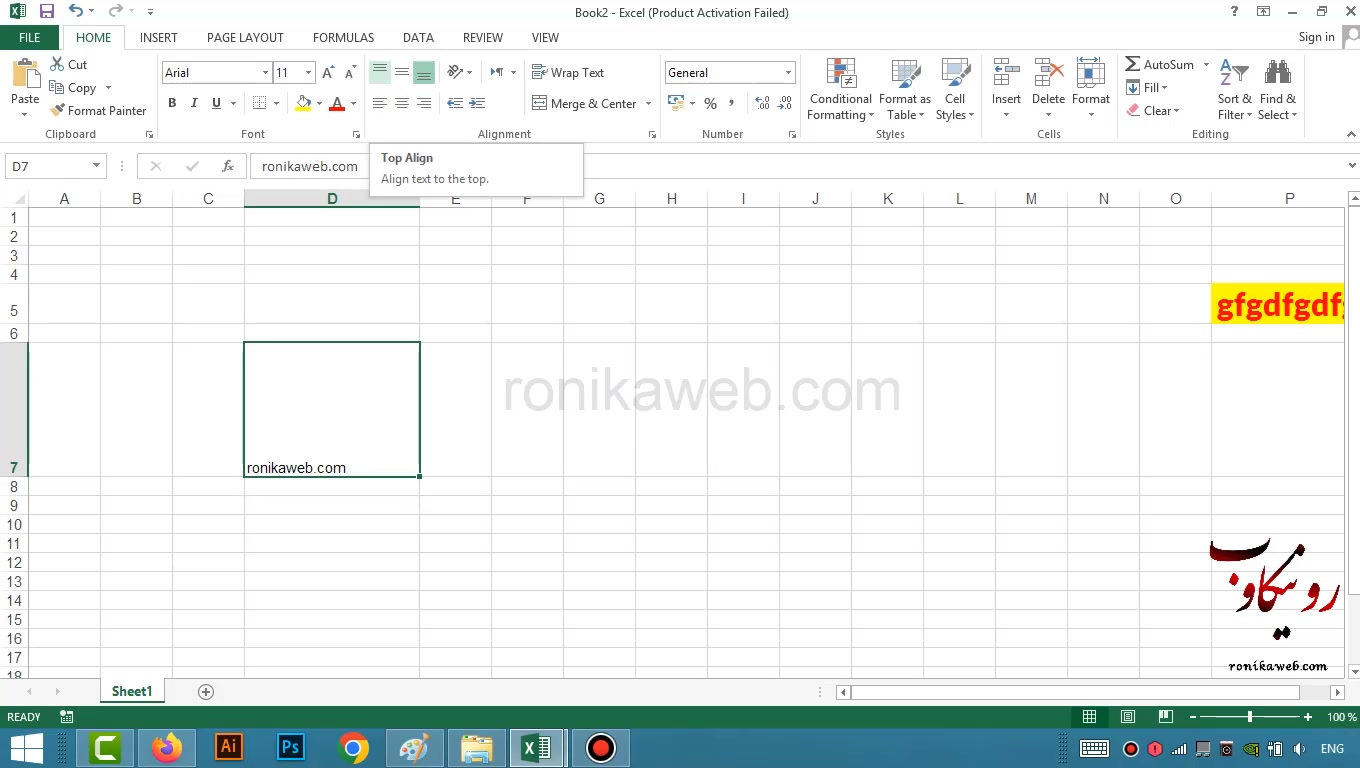The width and height of the screenshot is (1360, 768).
Task: Launch Photoshop from the taskbar
Action: (x=291, y=748)
